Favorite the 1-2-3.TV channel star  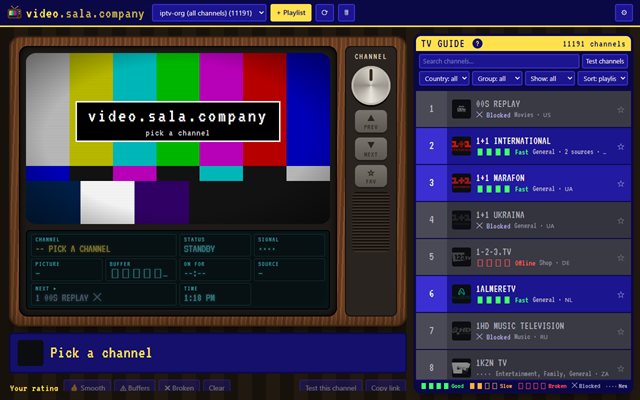620,258
